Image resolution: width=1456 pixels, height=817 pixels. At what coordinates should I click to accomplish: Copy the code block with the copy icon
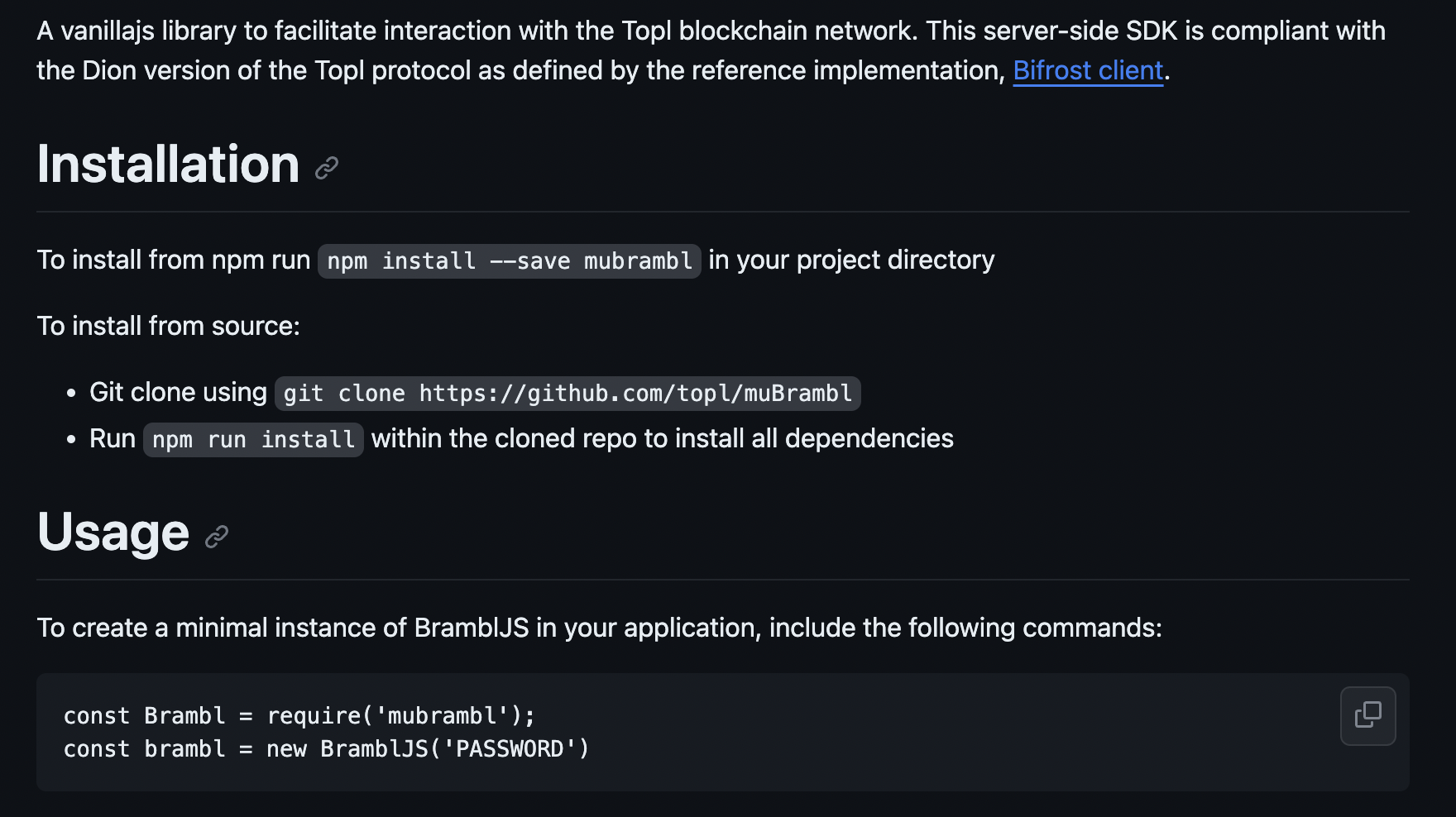1367,715
